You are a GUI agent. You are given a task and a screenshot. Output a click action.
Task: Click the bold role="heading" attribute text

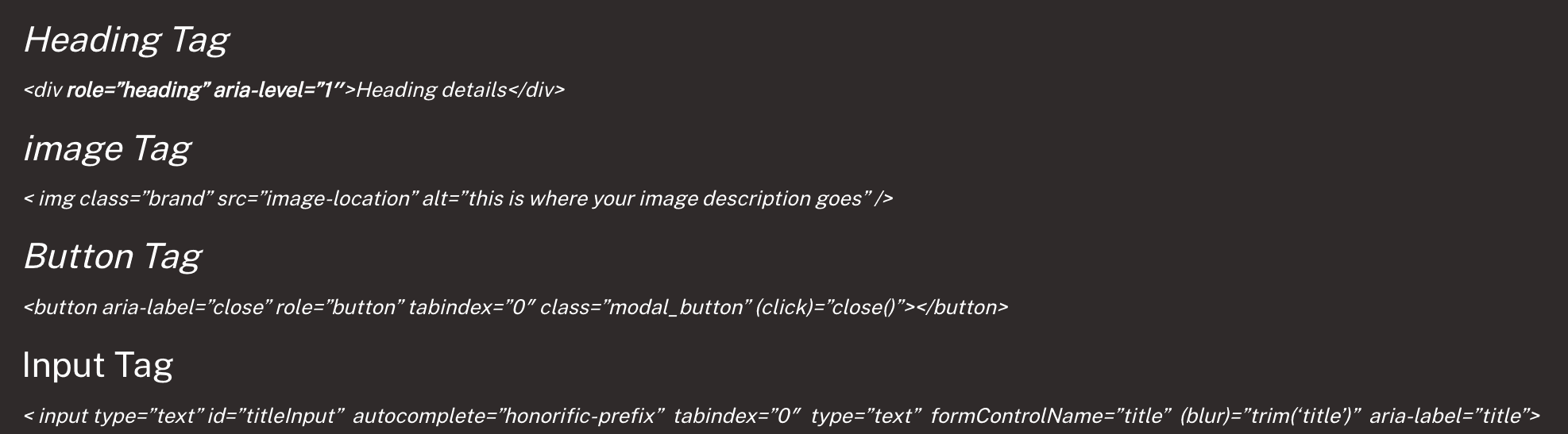(x=137, y=90)
